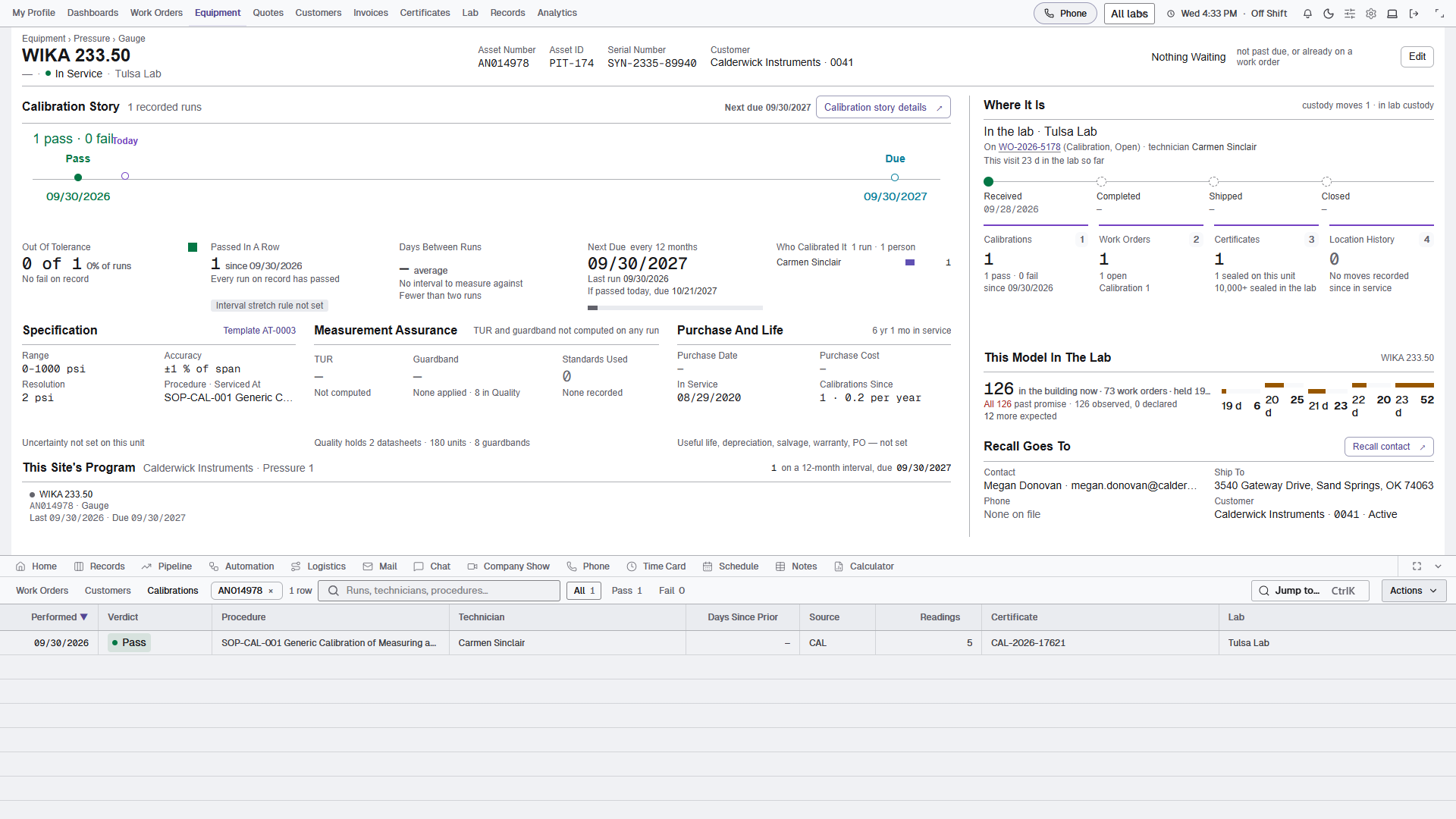
Task: Click Carmen Sinclair purple bar swatch
Action: point(910,262)
